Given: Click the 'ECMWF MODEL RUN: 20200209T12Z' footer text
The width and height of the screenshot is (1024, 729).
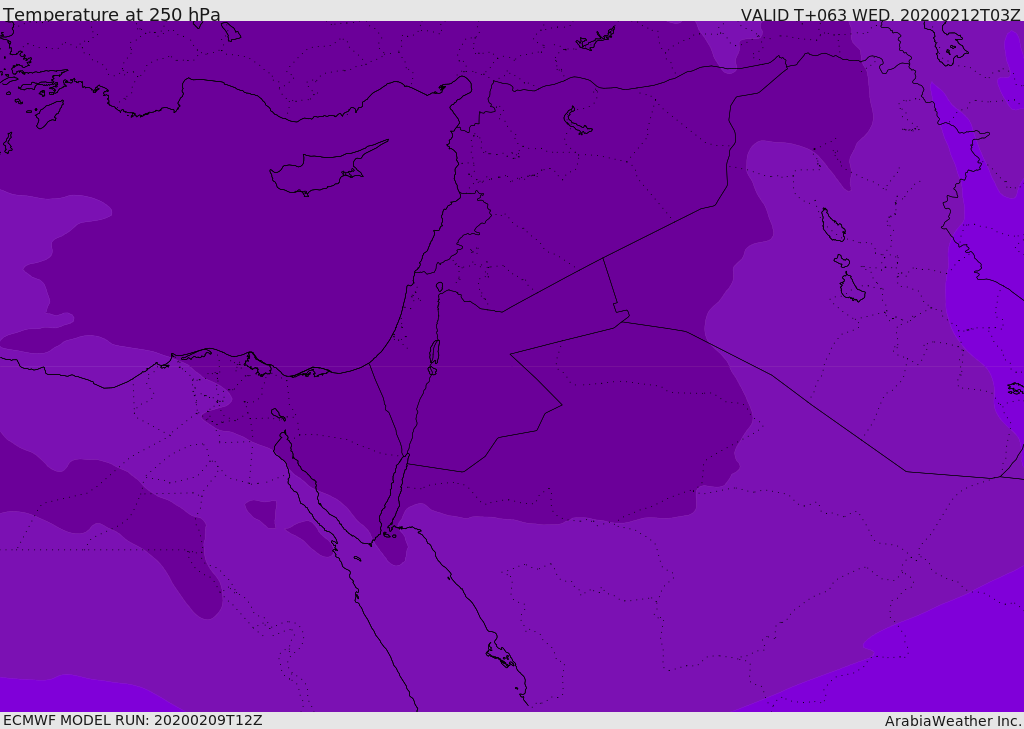Looking at the screenshot, I should pyautogui.click(x=133, y=720).
